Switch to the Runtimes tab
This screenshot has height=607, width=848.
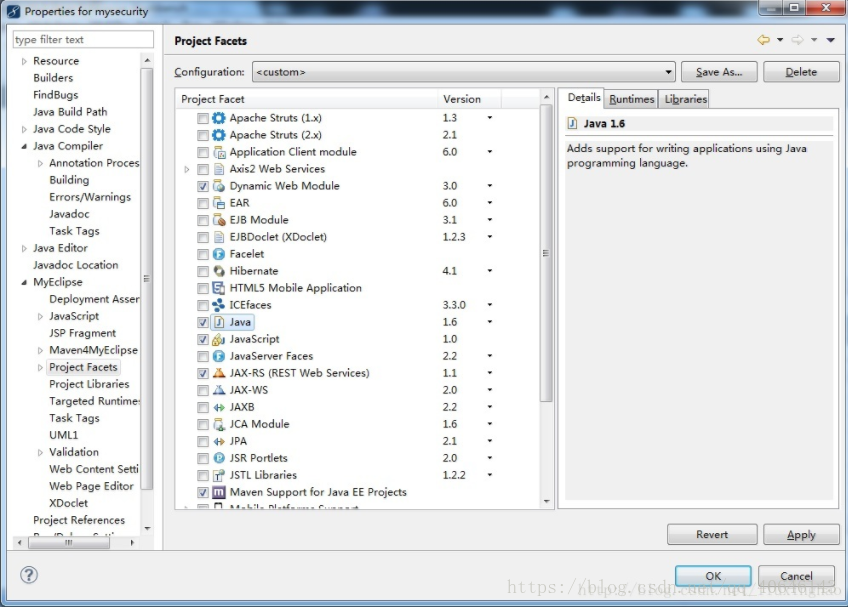point(631,99)
